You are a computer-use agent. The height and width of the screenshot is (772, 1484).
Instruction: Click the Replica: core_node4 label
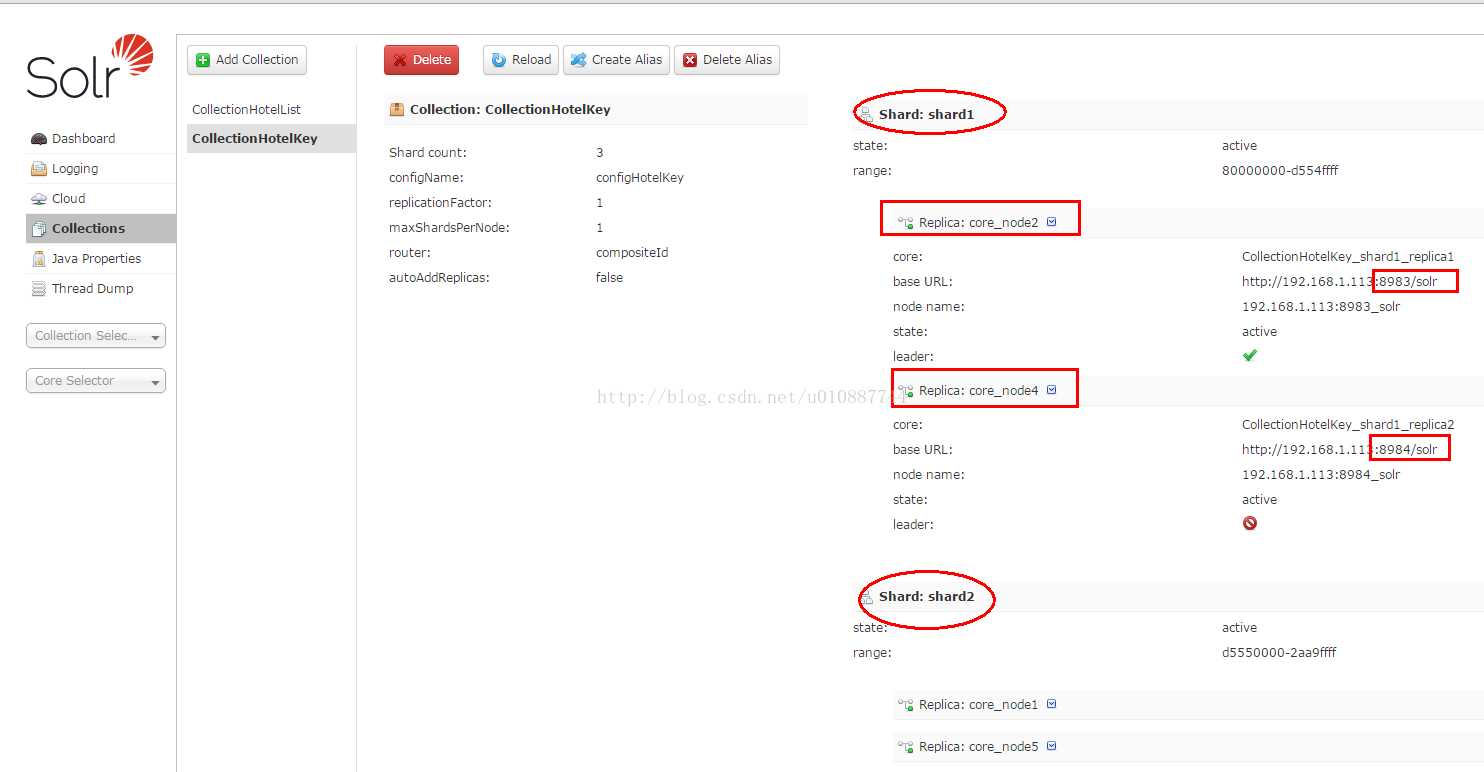click(979, 391)
